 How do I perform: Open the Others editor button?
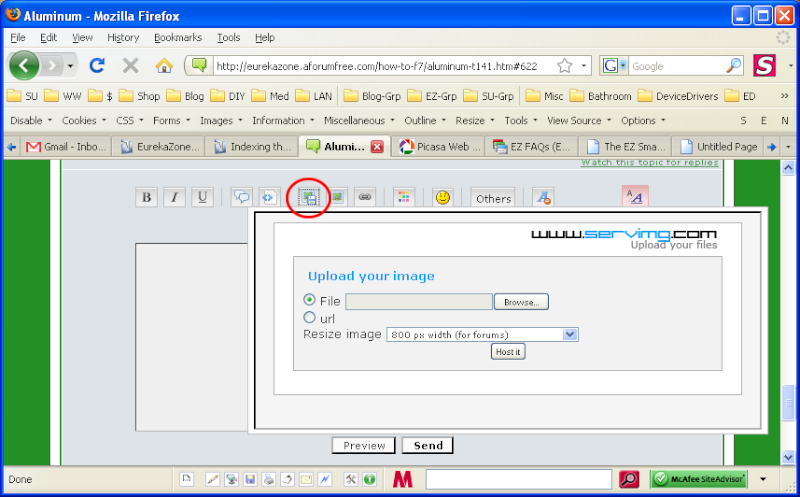tap(493, 198)
